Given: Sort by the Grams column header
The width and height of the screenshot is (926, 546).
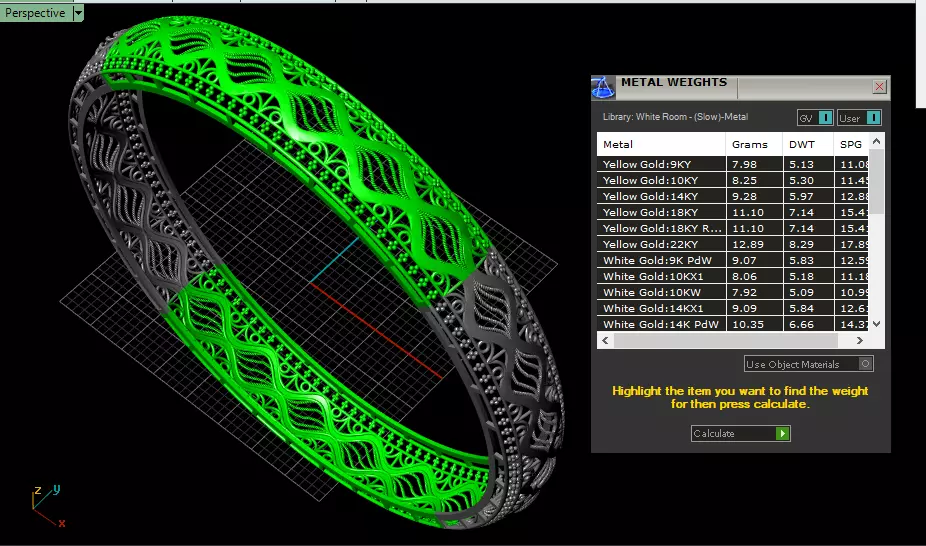Looking at the screenshot, I should (x=754, y=144).
